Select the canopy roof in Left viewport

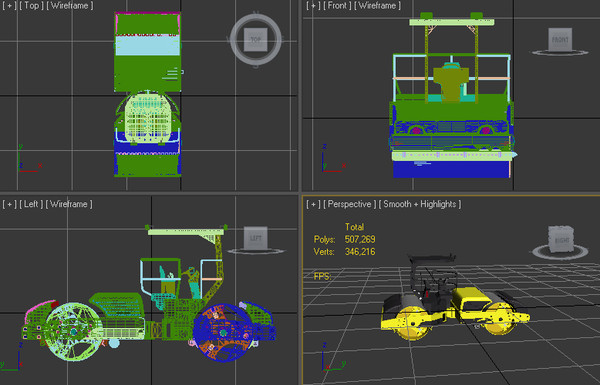[x=186, y=232]
